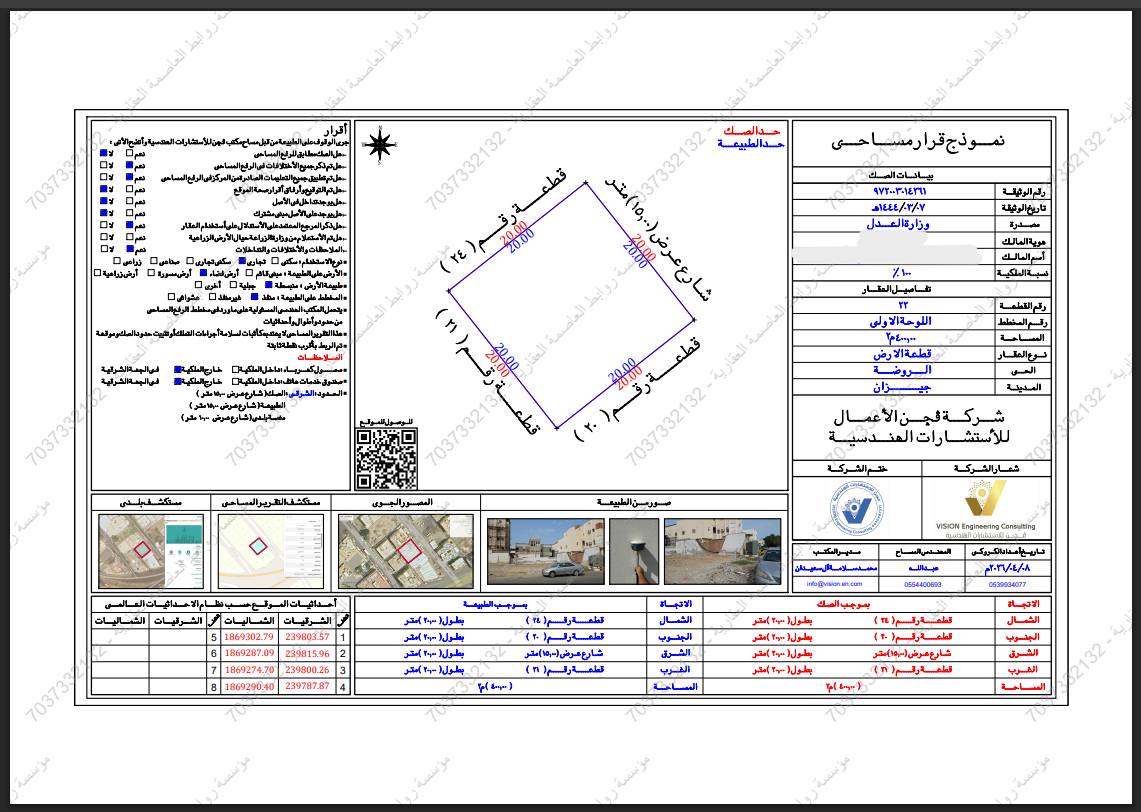Check the عشوائي plan type checkbox

point(172,297)
